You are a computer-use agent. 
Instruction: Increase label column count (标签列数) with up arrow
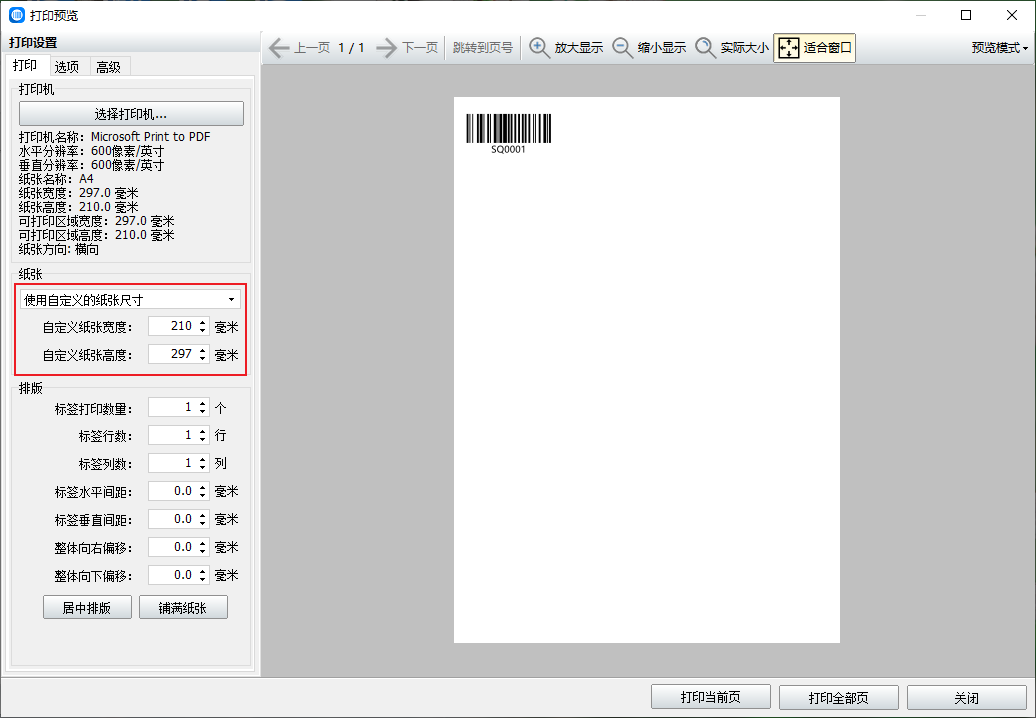[x=202, y=459]
